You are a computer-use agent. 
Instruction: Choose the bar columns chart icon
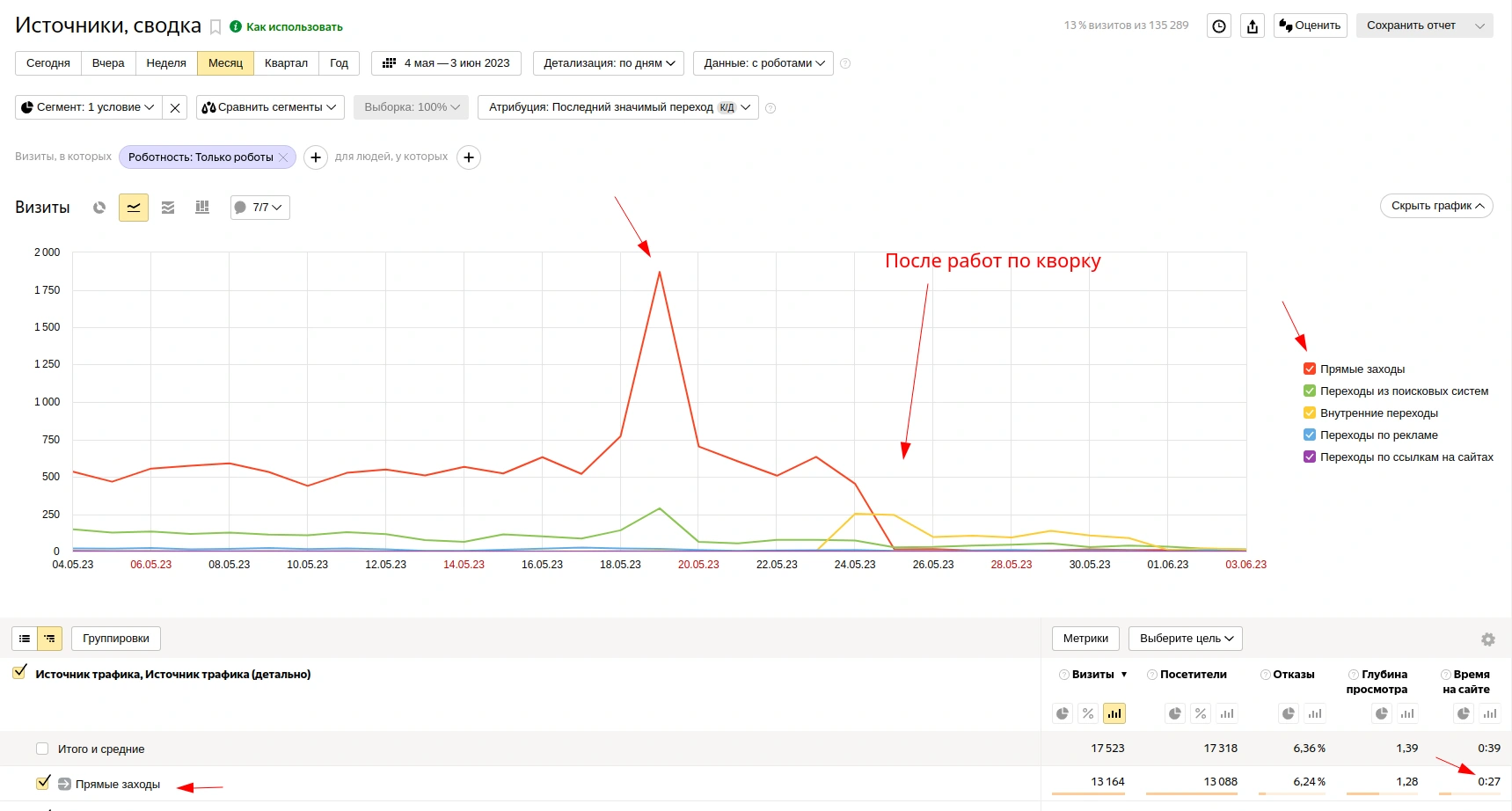click(x=202, y=208)
